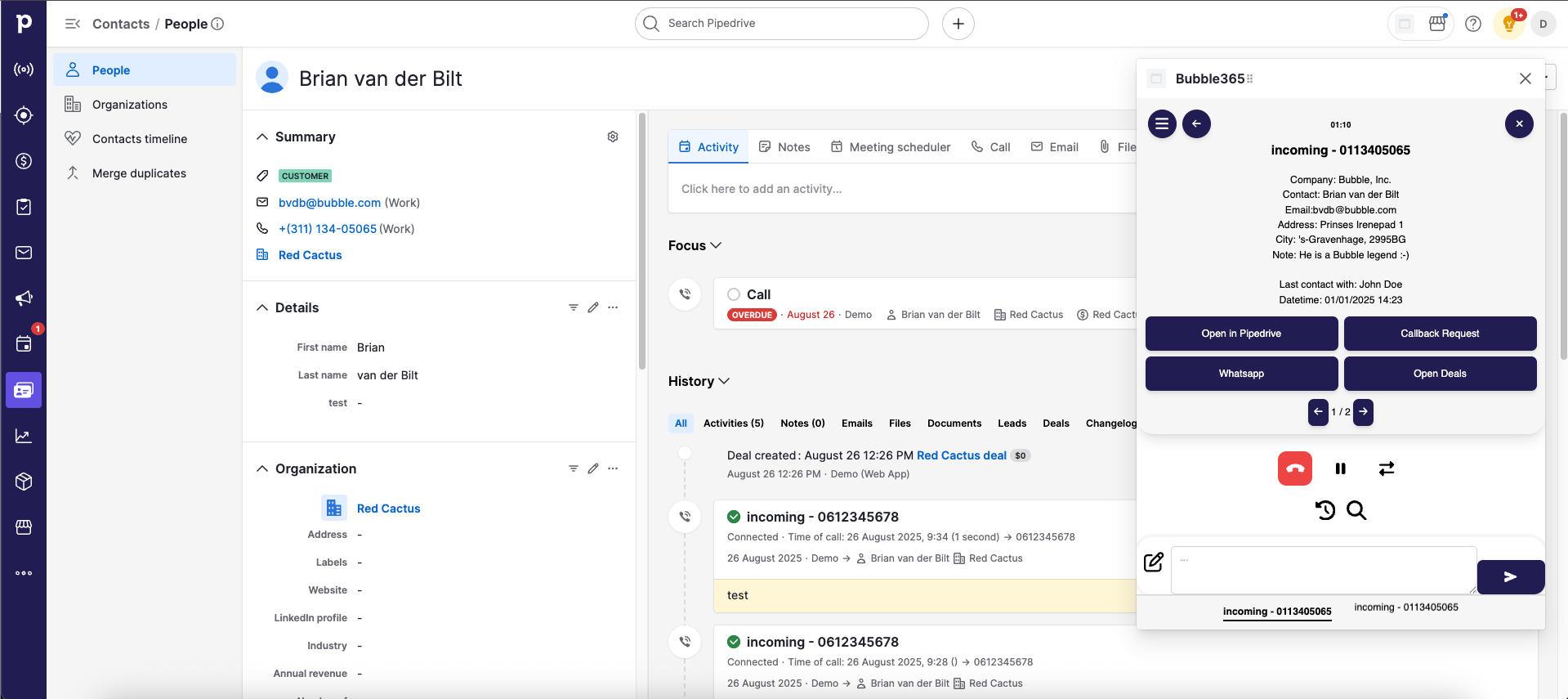Toggle the green check on first incoming call
Image resolution: width=1568 pixels, height=699 pixels.
tap(734, 517)
